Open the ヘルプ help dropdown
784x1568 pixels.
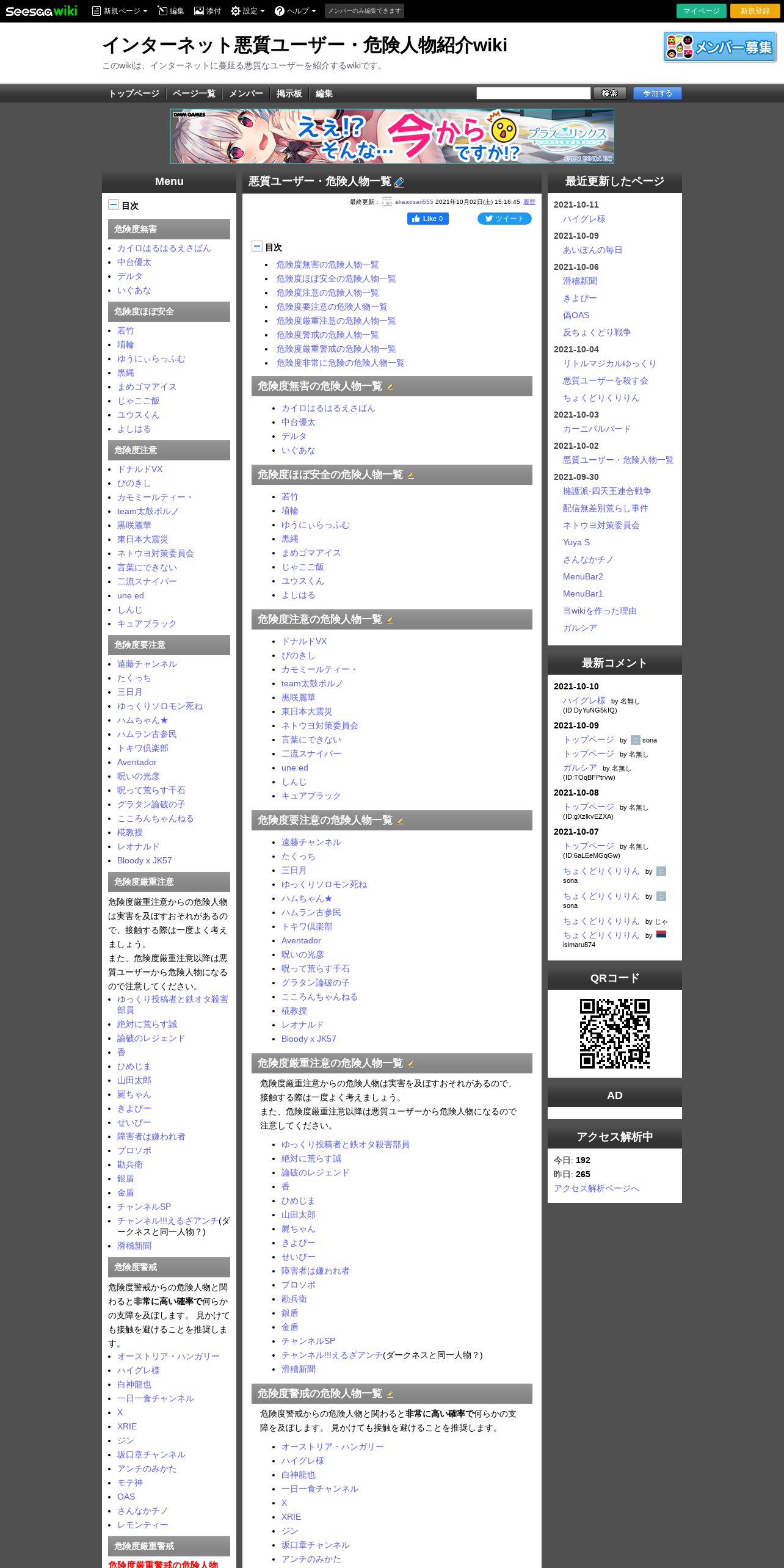tap(296, 11)
